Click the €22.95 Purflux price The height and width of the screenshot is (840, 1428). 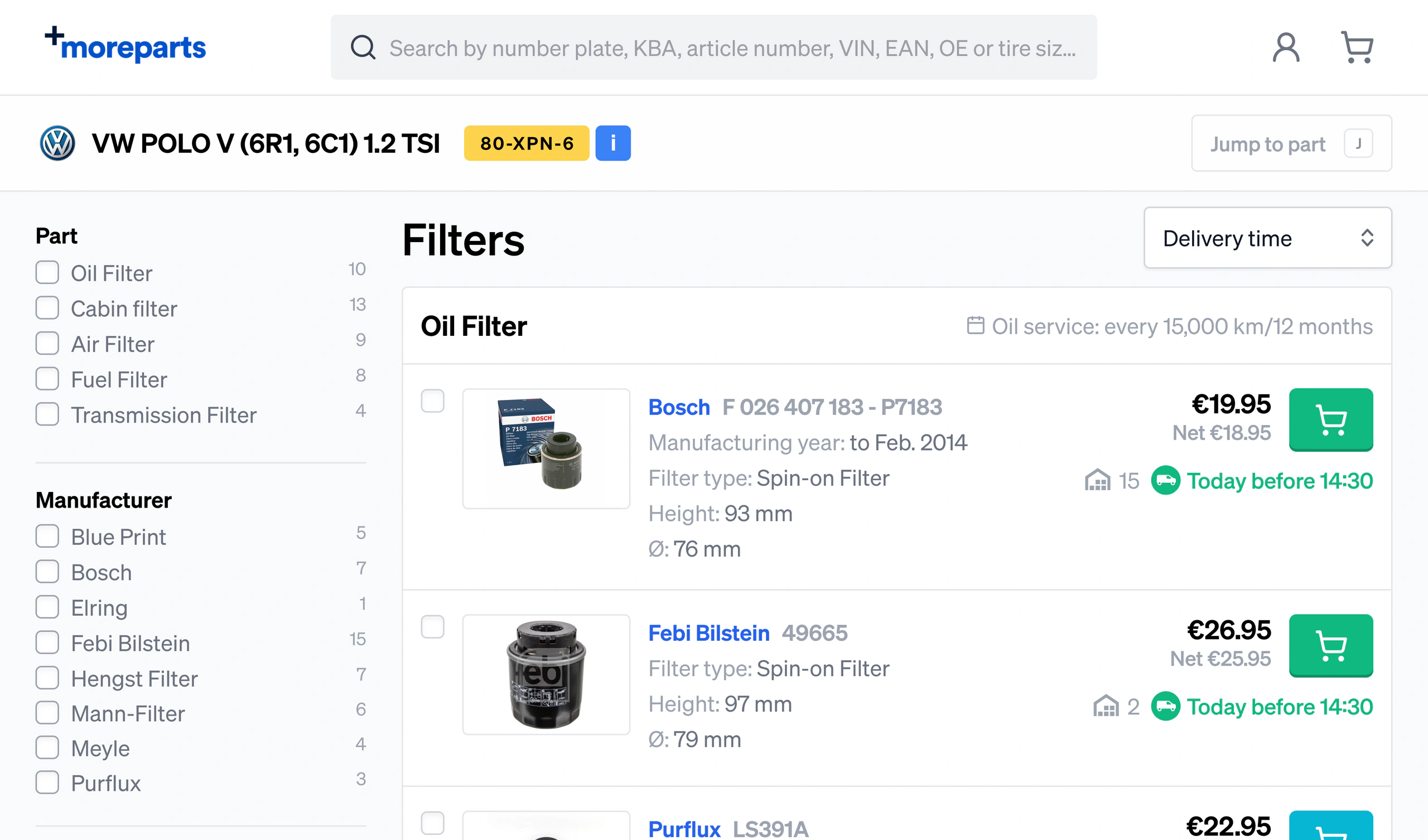click(1228, 826)
